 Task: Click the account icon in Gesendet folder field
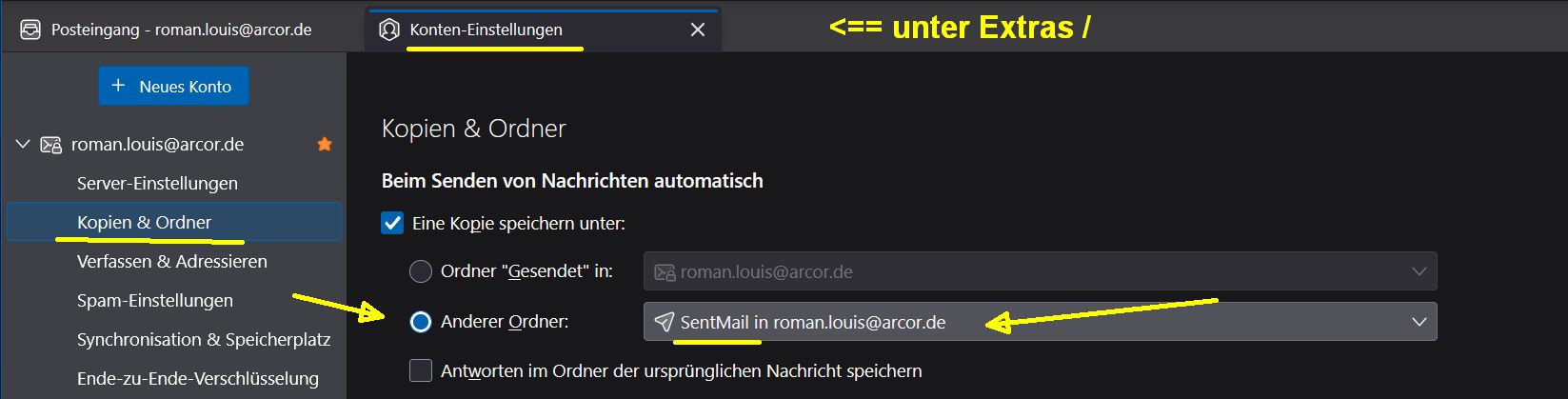[665, 272]
